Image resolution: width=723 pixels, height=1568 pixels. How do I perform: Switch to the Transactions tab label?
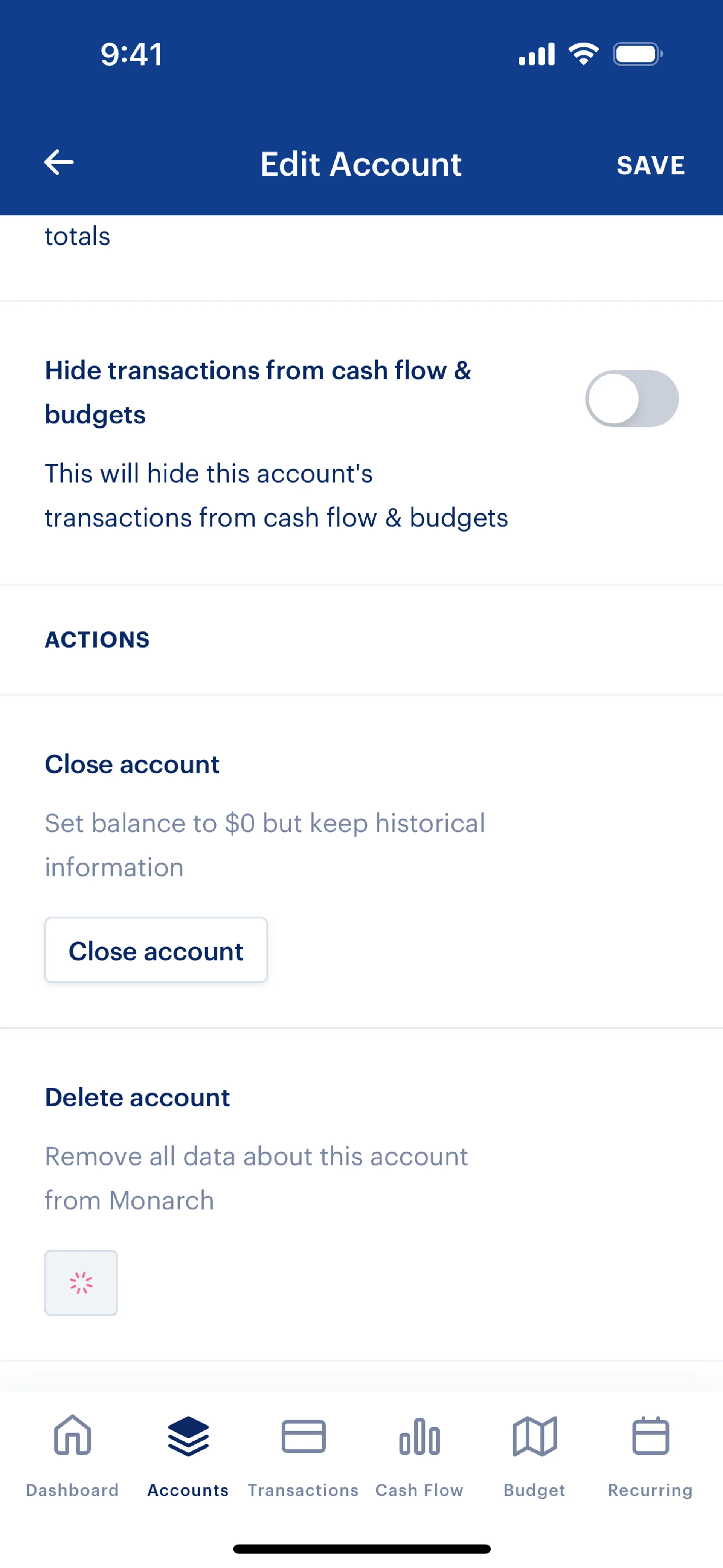303,1490
